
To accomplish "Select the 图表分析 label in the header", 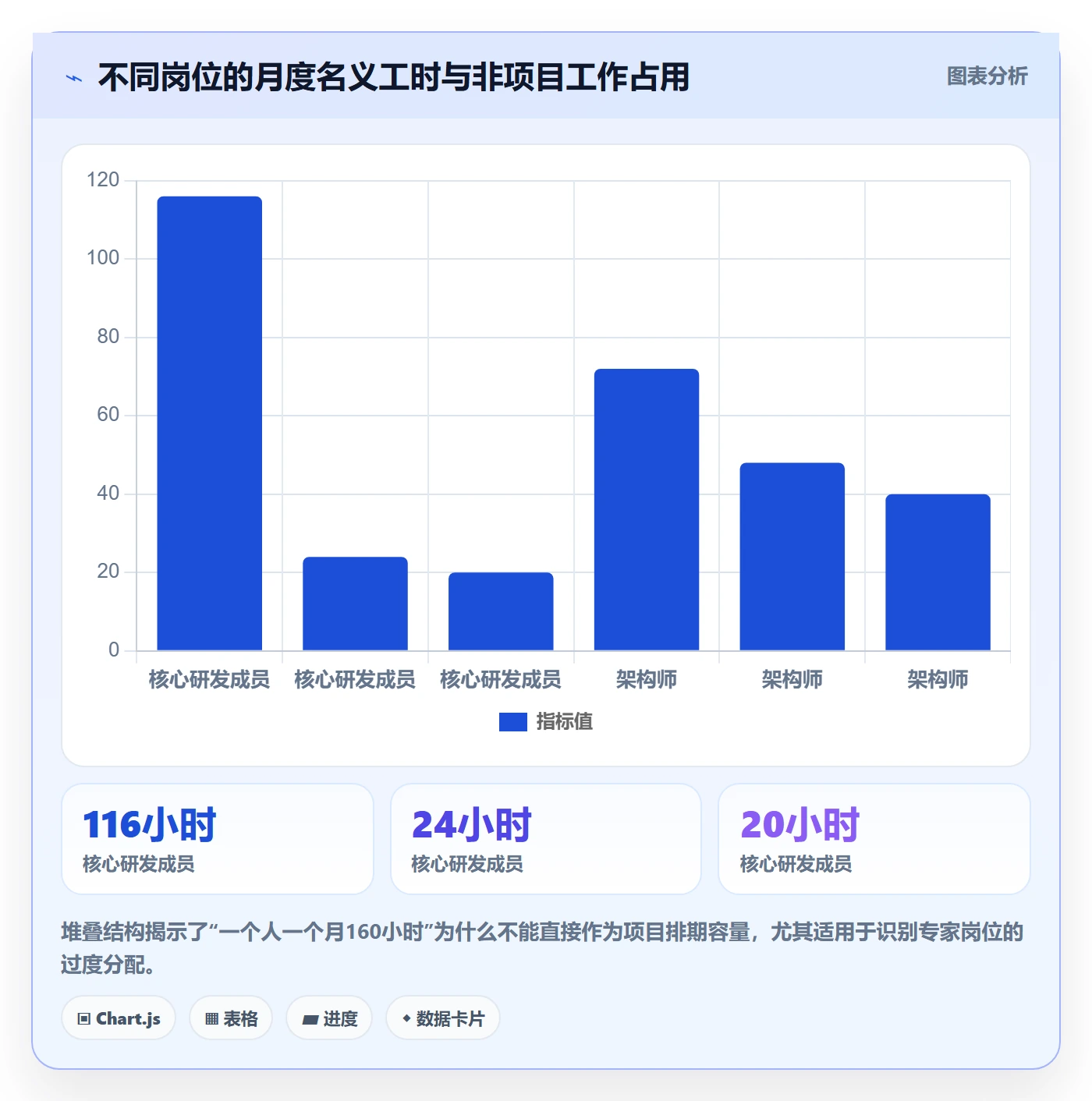I will pos(987,76).
